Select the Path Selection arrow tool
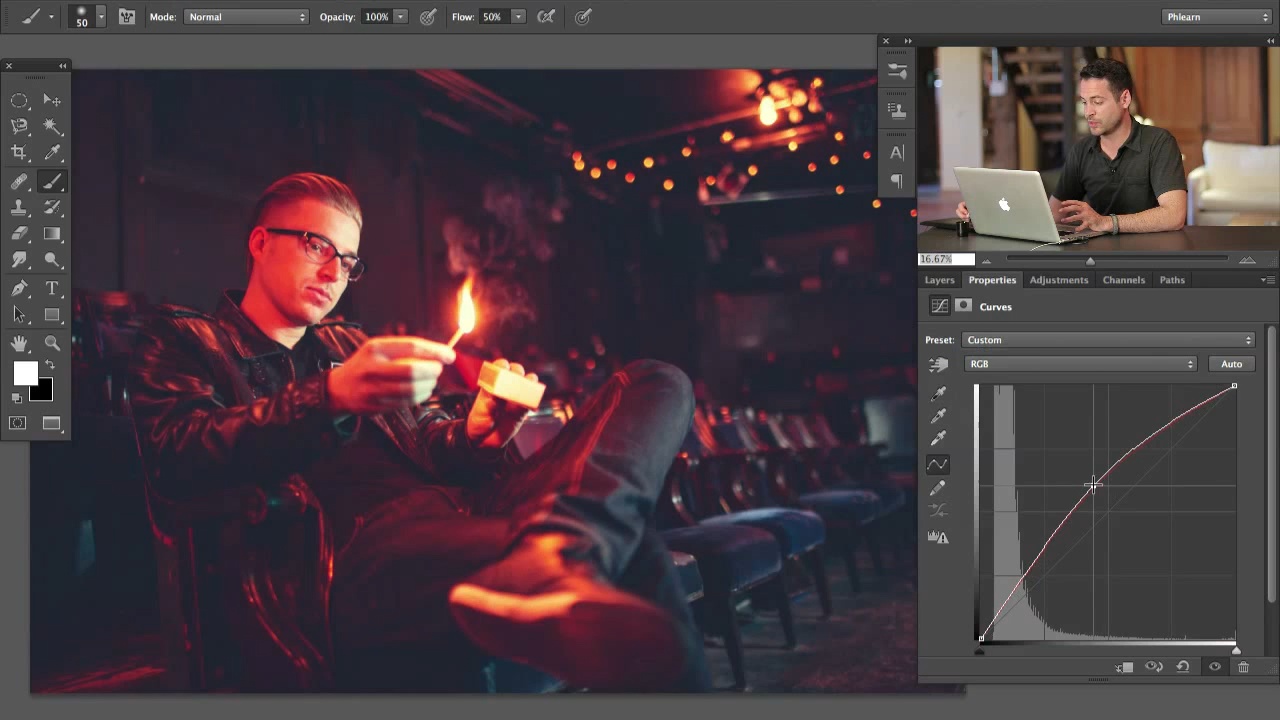 19,315
